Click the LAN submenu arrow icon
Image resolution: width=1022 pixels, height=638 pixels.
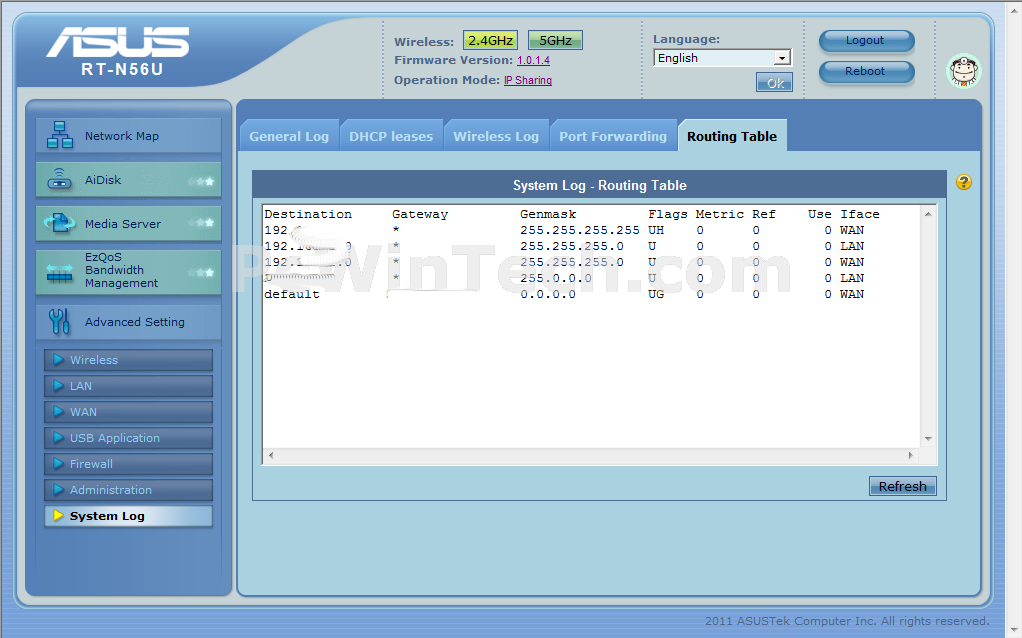pyautogui.click(x=58, y=386)
